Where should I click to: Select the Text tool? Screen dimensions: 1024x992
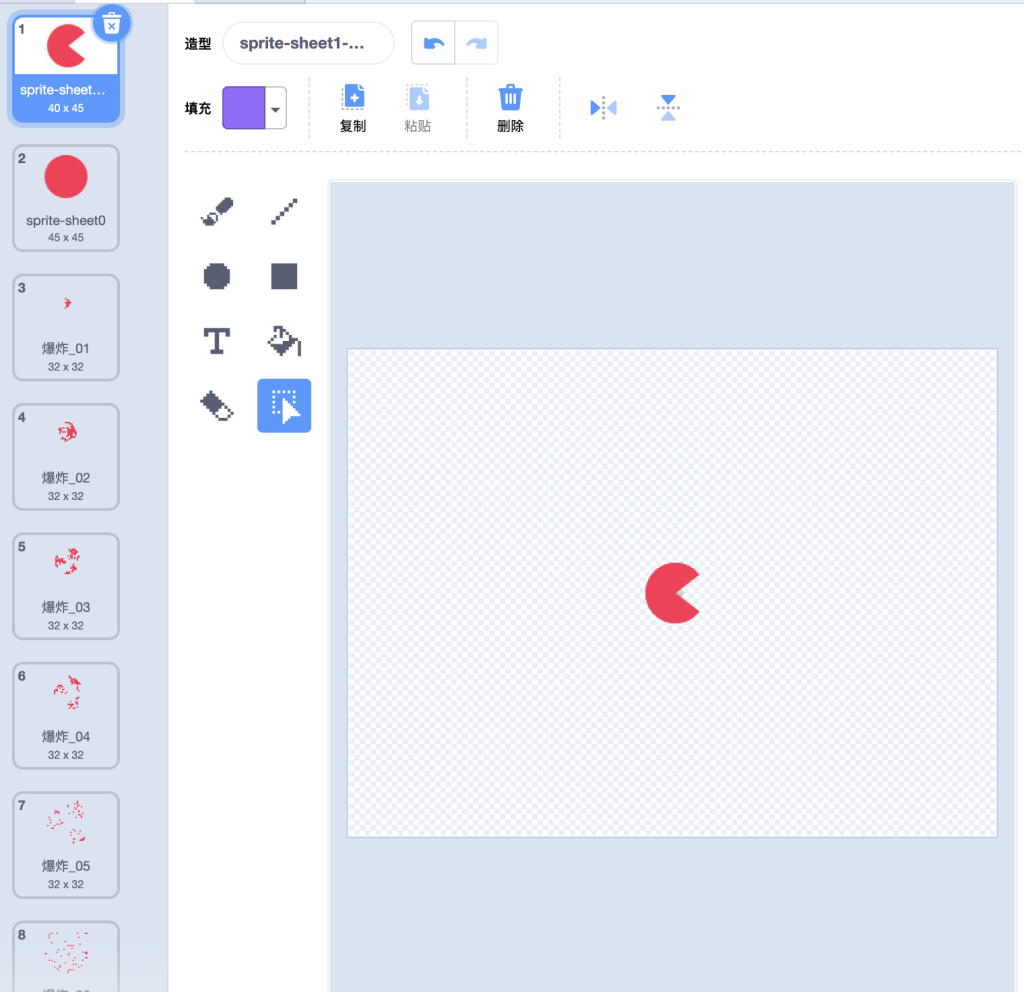tap(217, 341)
